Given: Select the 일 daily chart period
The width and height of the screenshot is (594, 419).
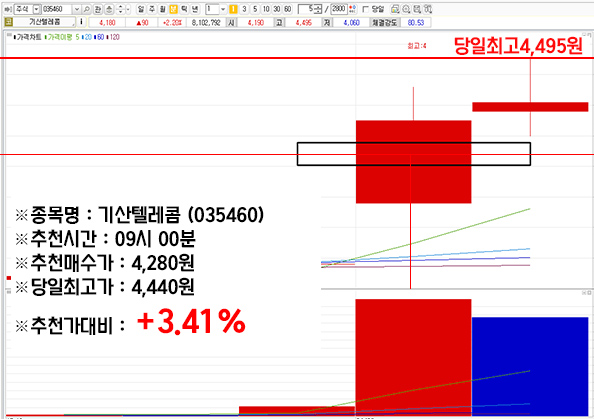Looking at the screenshot, I should [141, 9].
